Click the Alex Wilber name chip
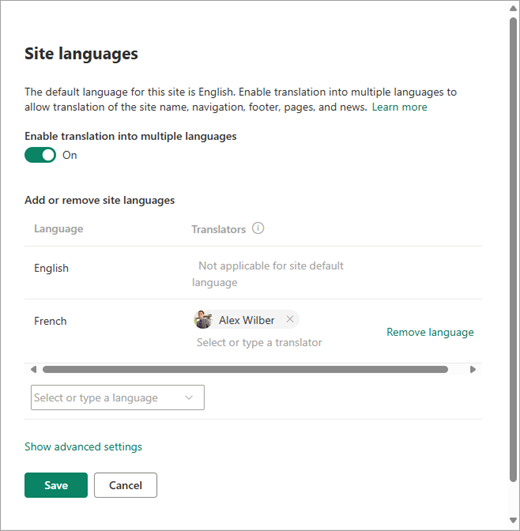Screen dimensions: 520x531 point(246,319)
